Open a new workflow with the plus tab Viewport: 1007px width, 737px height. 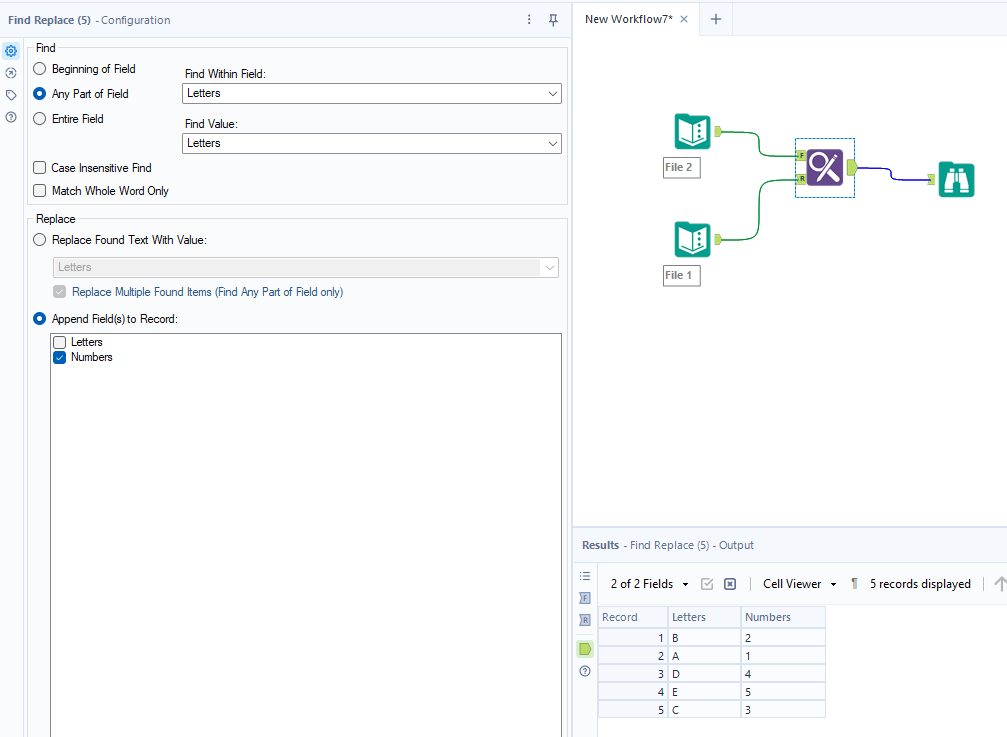coord(716,18)
